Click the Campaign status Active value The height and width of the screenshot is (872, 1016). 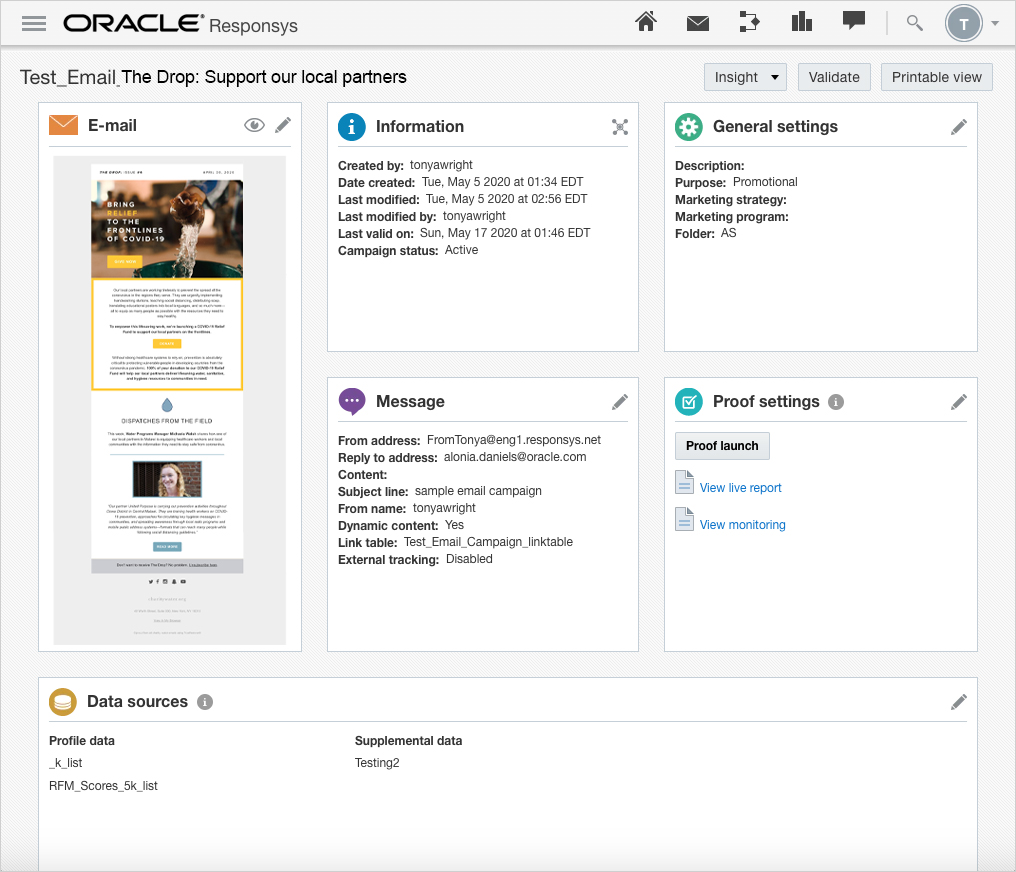click(461, 250)
